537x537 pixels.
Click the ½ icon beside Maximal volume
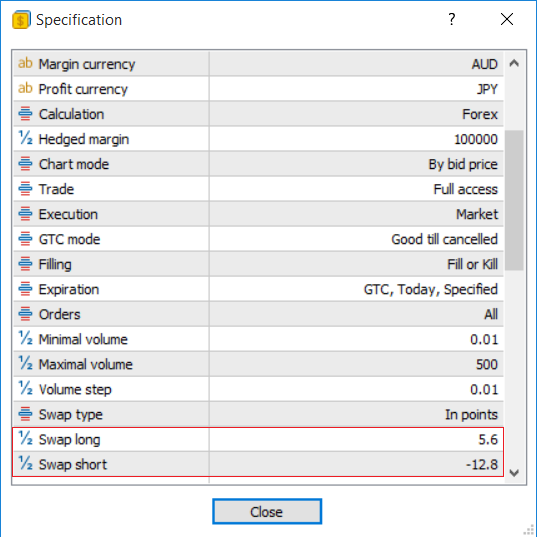coord(25,363)
